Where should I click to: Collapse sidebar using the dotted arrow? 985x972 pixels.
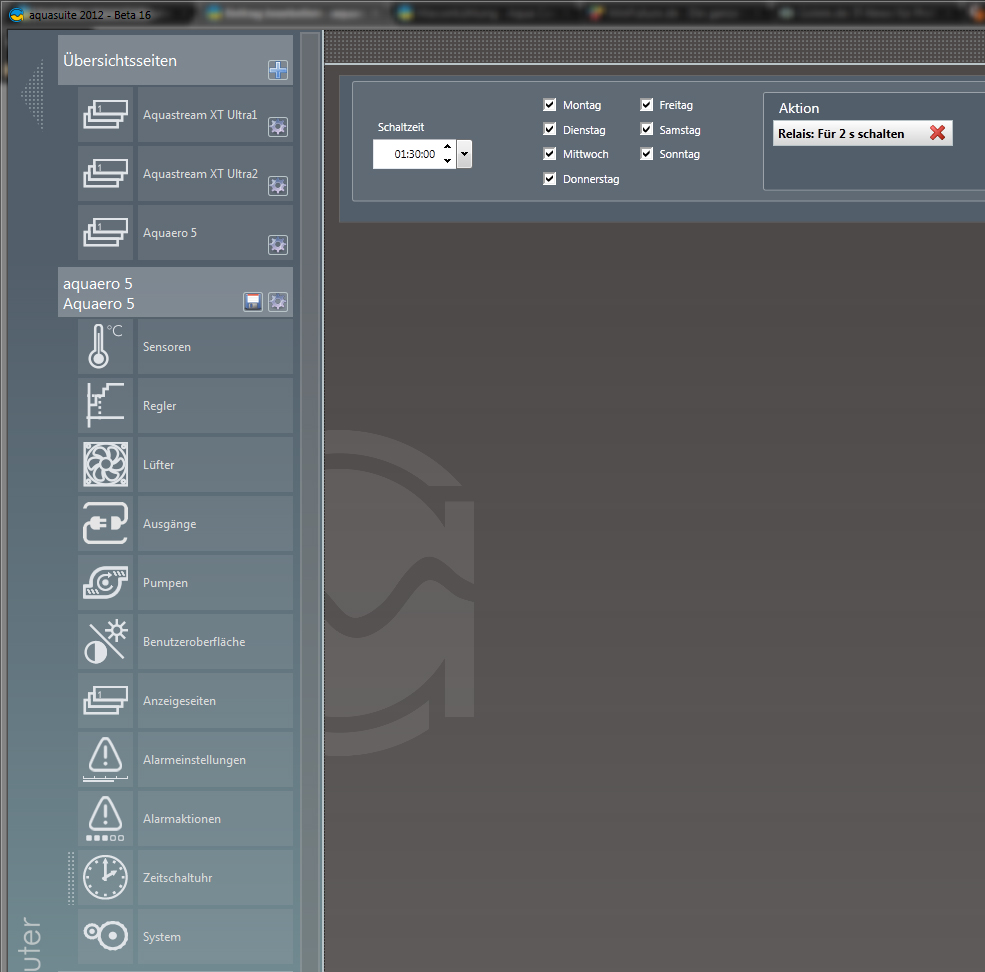coord(33,94)
